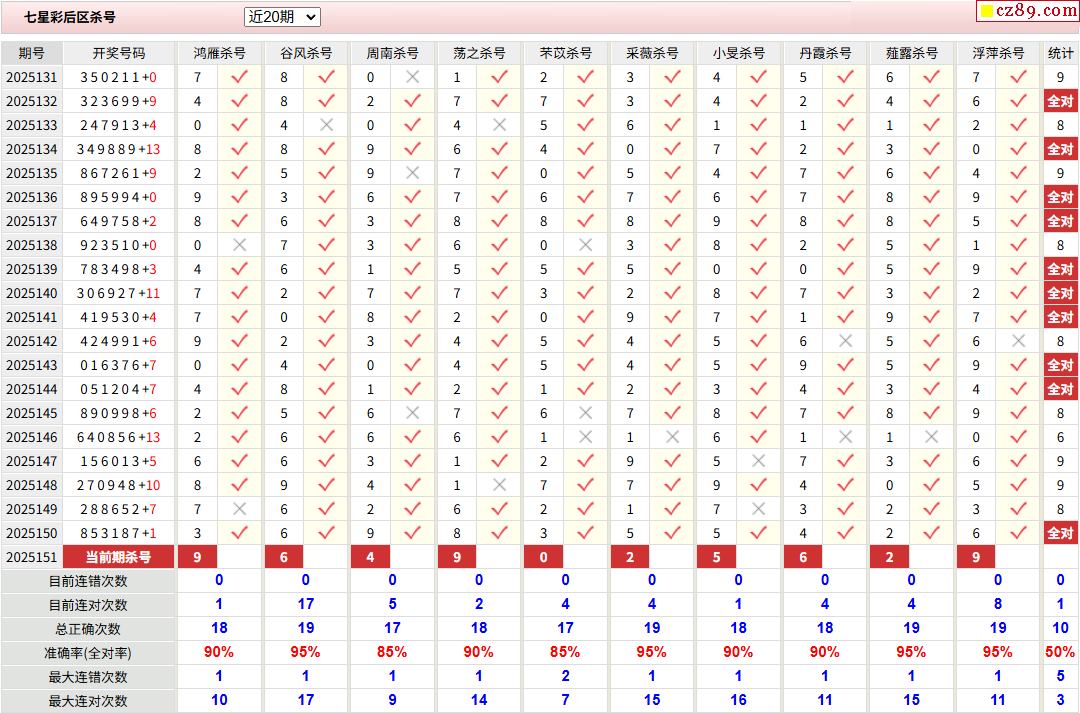The width and height of the screenshot is (1080, 713).
Task: Click draw number 349889+13 in row 2025134
Action: tap(118, 149)
